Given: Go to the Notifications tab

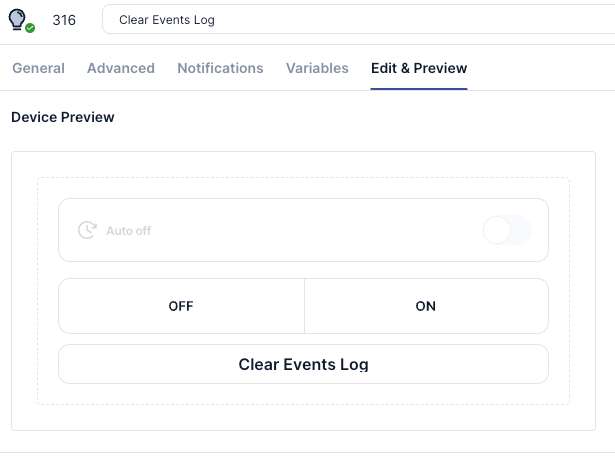Looking at the screenshot, I should click(x=220, y=68).
